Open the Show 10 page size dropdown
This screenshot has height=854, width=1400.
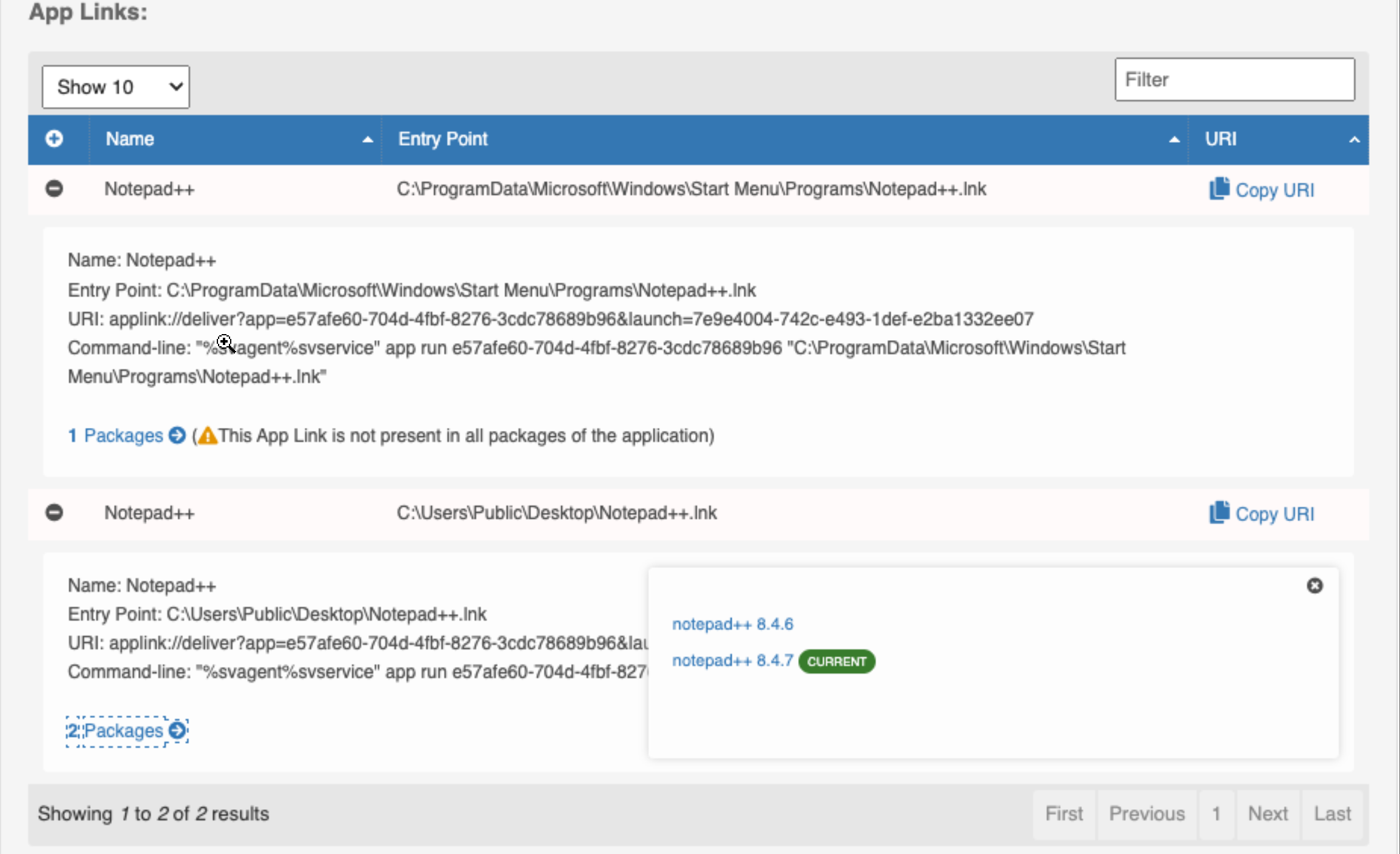click(x=116, y=87)
